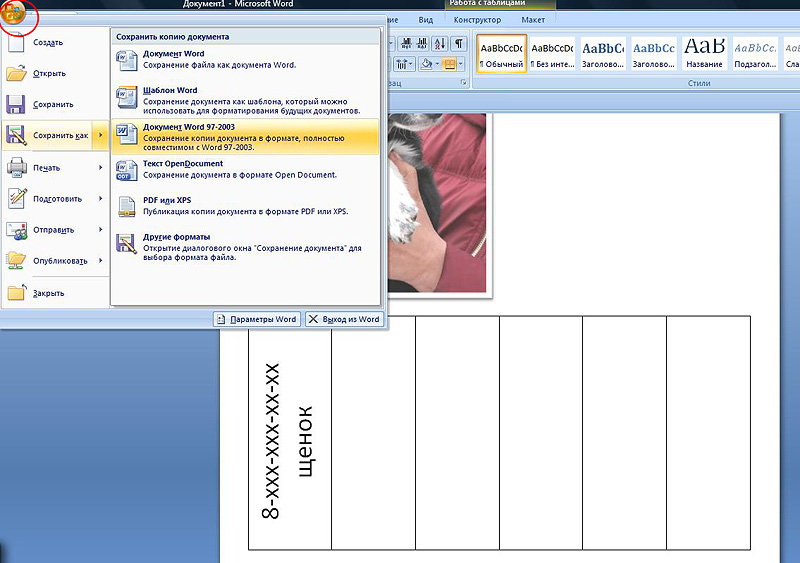Open the shading color dropdown arrow
The height and width of the screenshot is (563, 800).
pyautogui.click(x=437, y=64)
